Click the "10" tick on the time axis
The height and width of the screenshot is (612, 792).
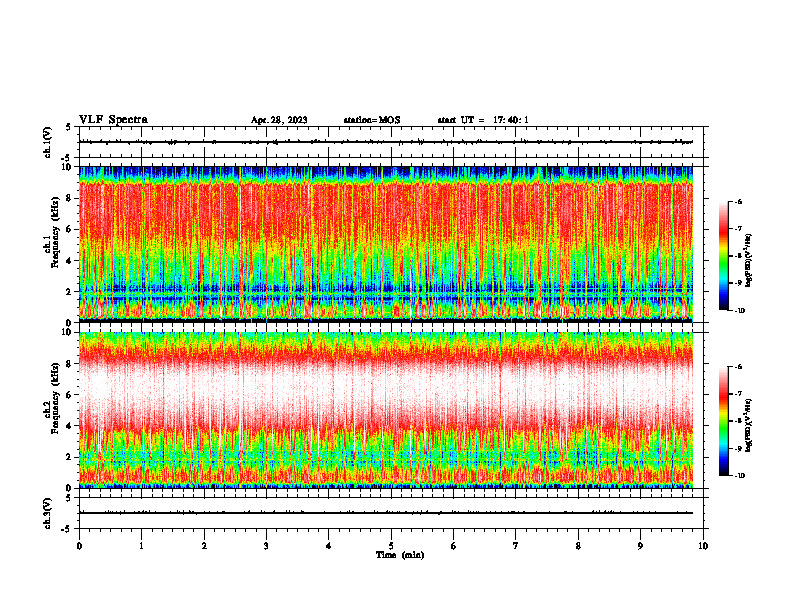click(x=703, y=546)
